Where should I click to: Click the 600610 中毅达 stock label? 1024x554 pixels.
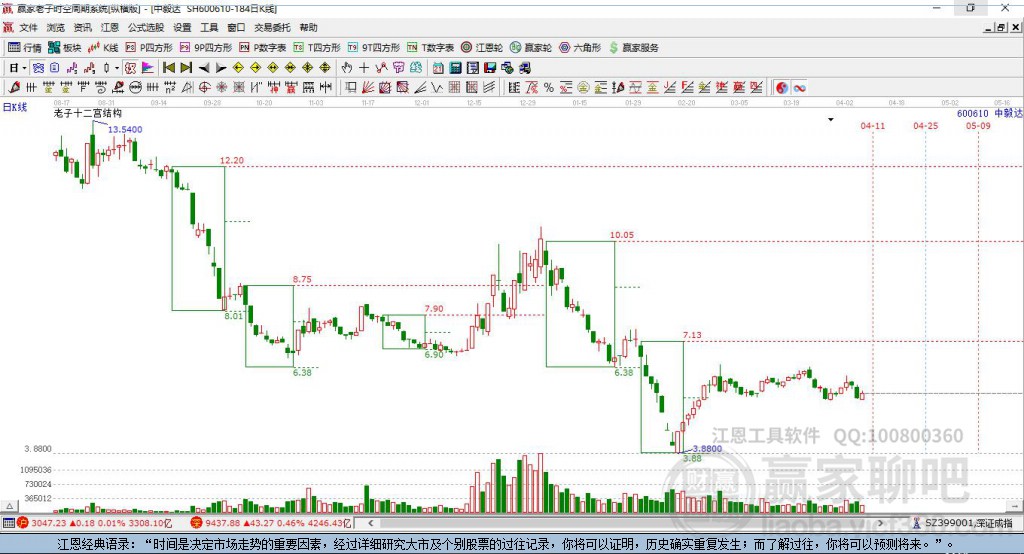tap(989, 114)
